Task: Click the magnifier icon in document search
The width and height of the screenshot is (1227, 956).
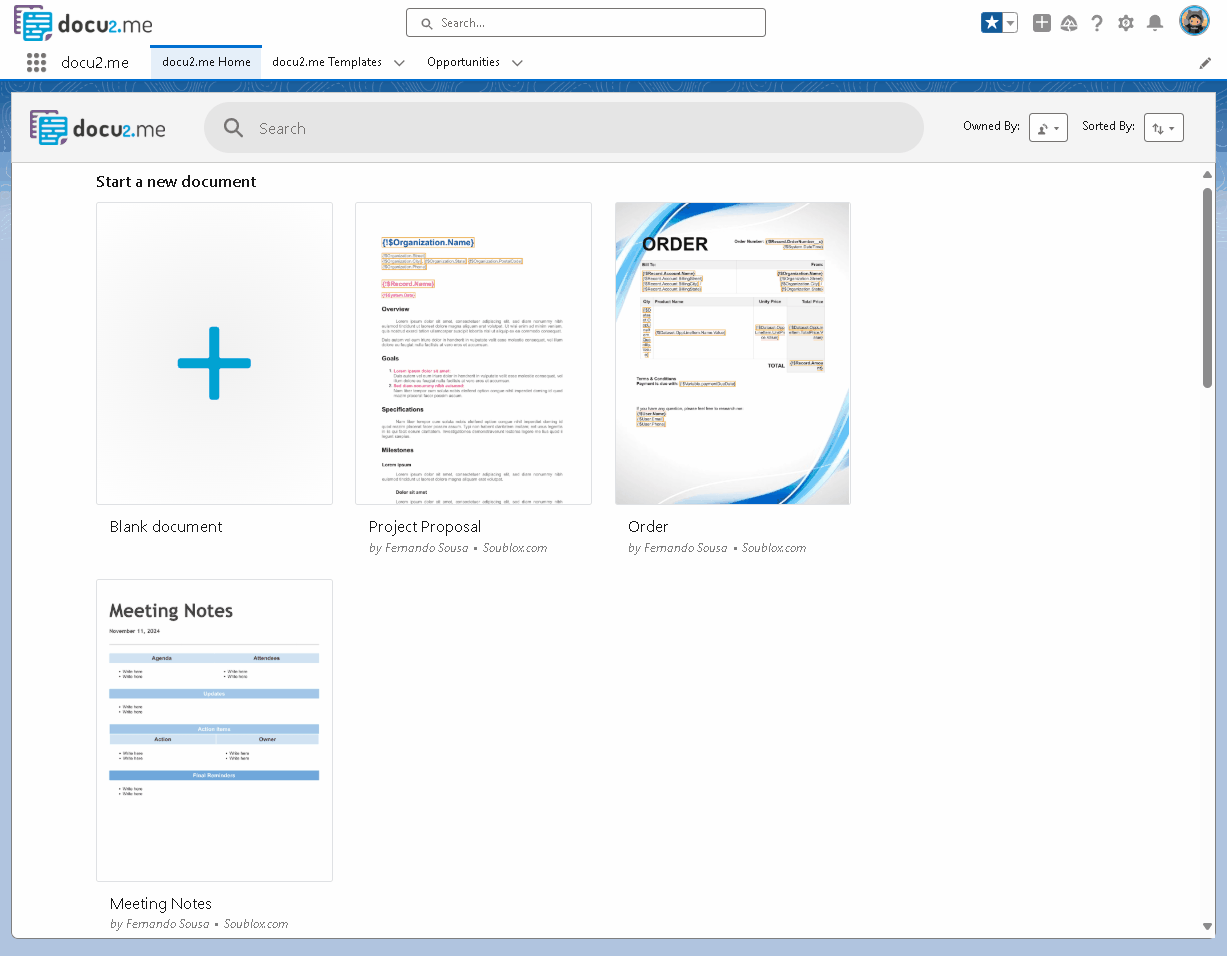Action: point(233,128)
